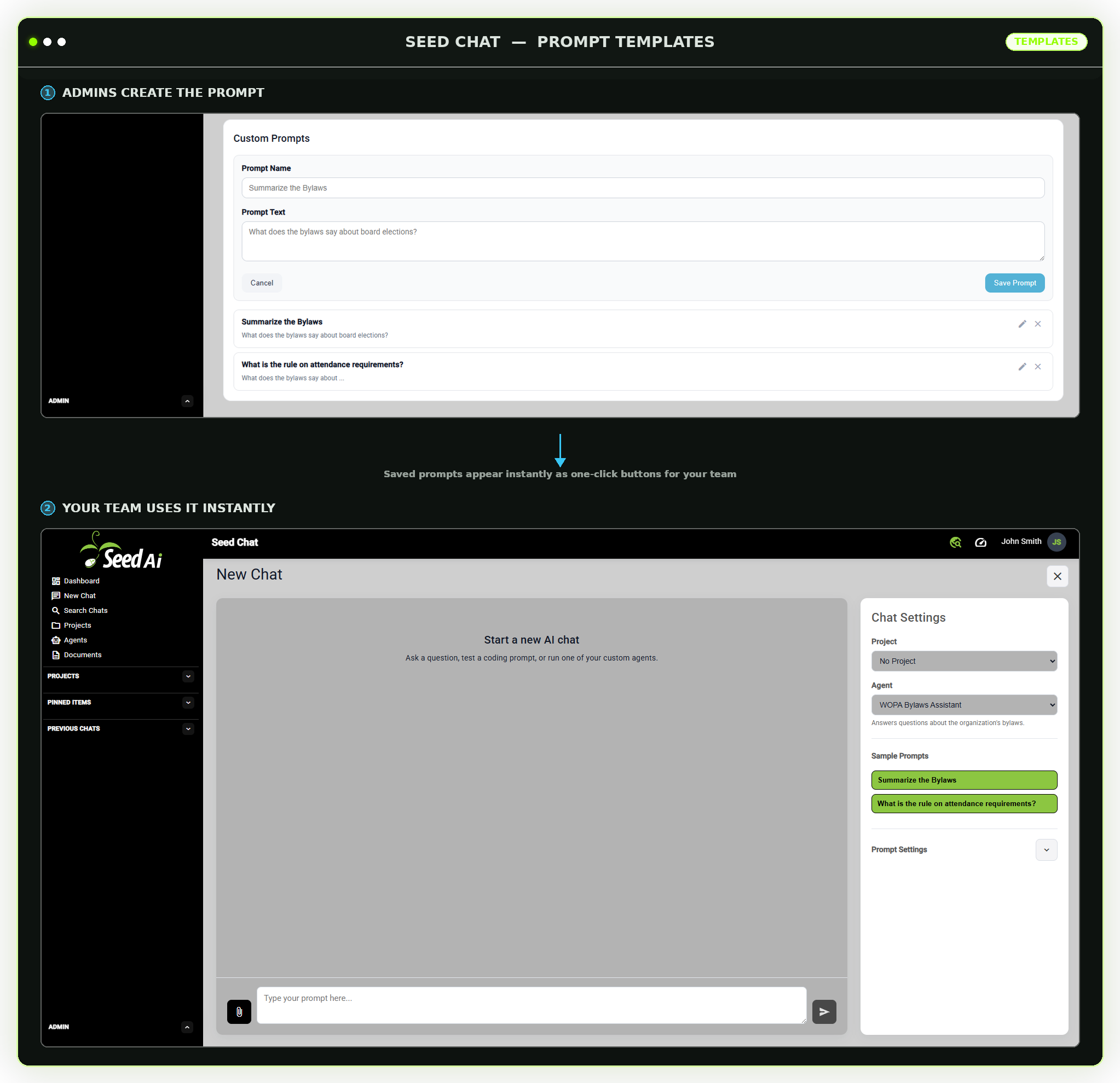This screenshot has width=1120, height=1083.
Task: Click the Custom Prompts heading
Action: (272, 138)
